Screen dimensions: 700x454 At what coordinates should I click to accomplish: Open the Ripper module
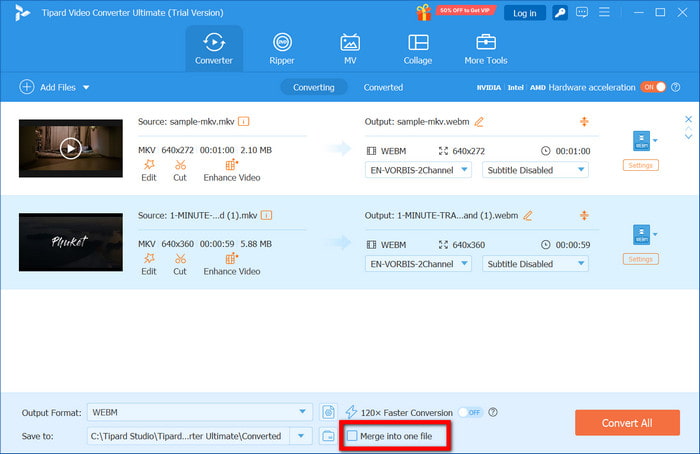pyautogui.click(x=283, y=49)
